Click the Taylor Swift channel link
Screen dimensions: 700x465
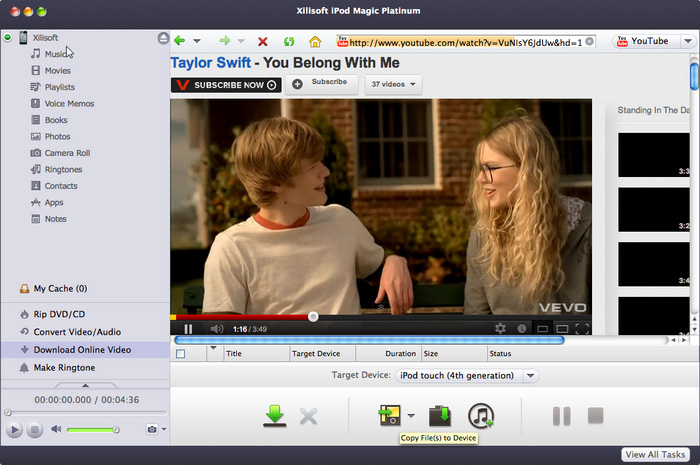click(x=210, y=63)
